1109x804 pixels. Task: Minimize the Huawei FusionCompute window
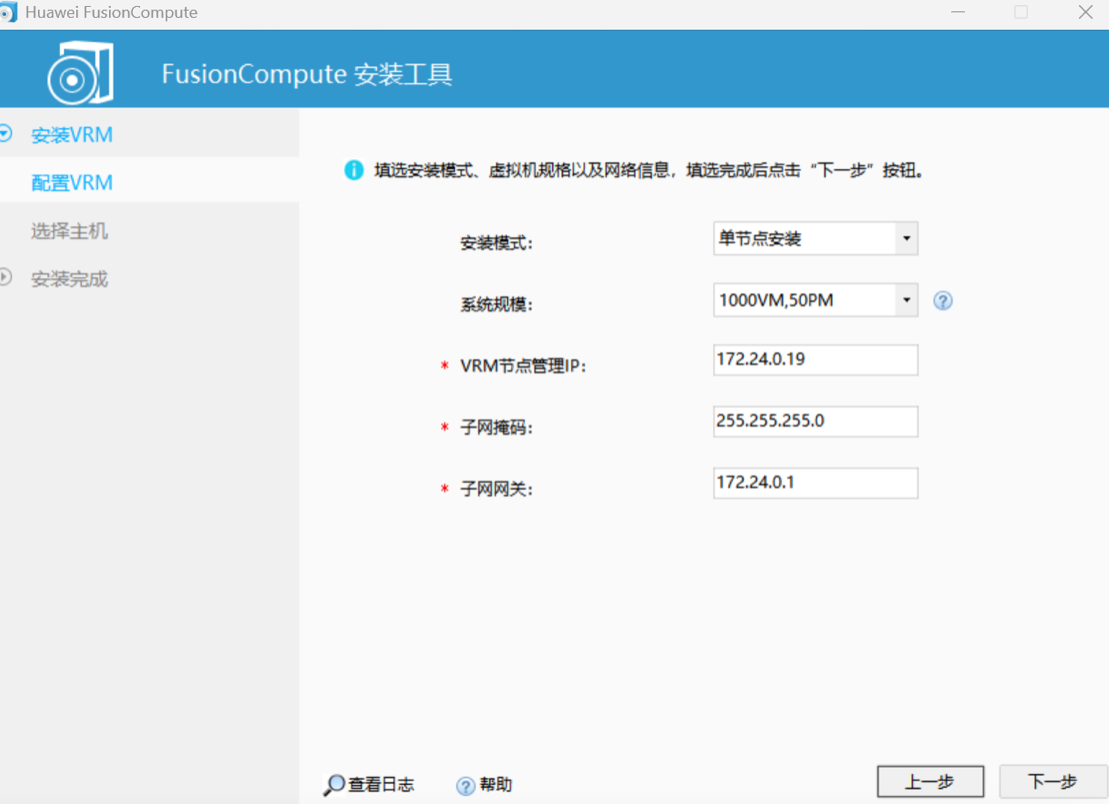click(x=958, y=12)
